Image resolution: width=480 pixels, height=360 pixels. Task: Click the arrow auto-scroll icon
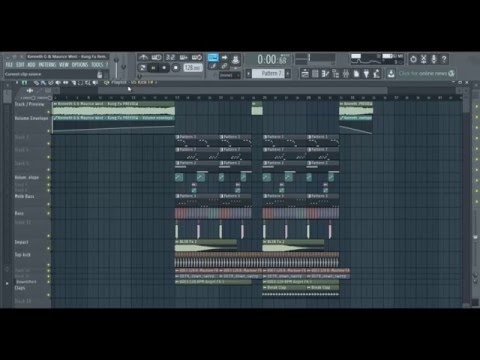pos(224,57)
